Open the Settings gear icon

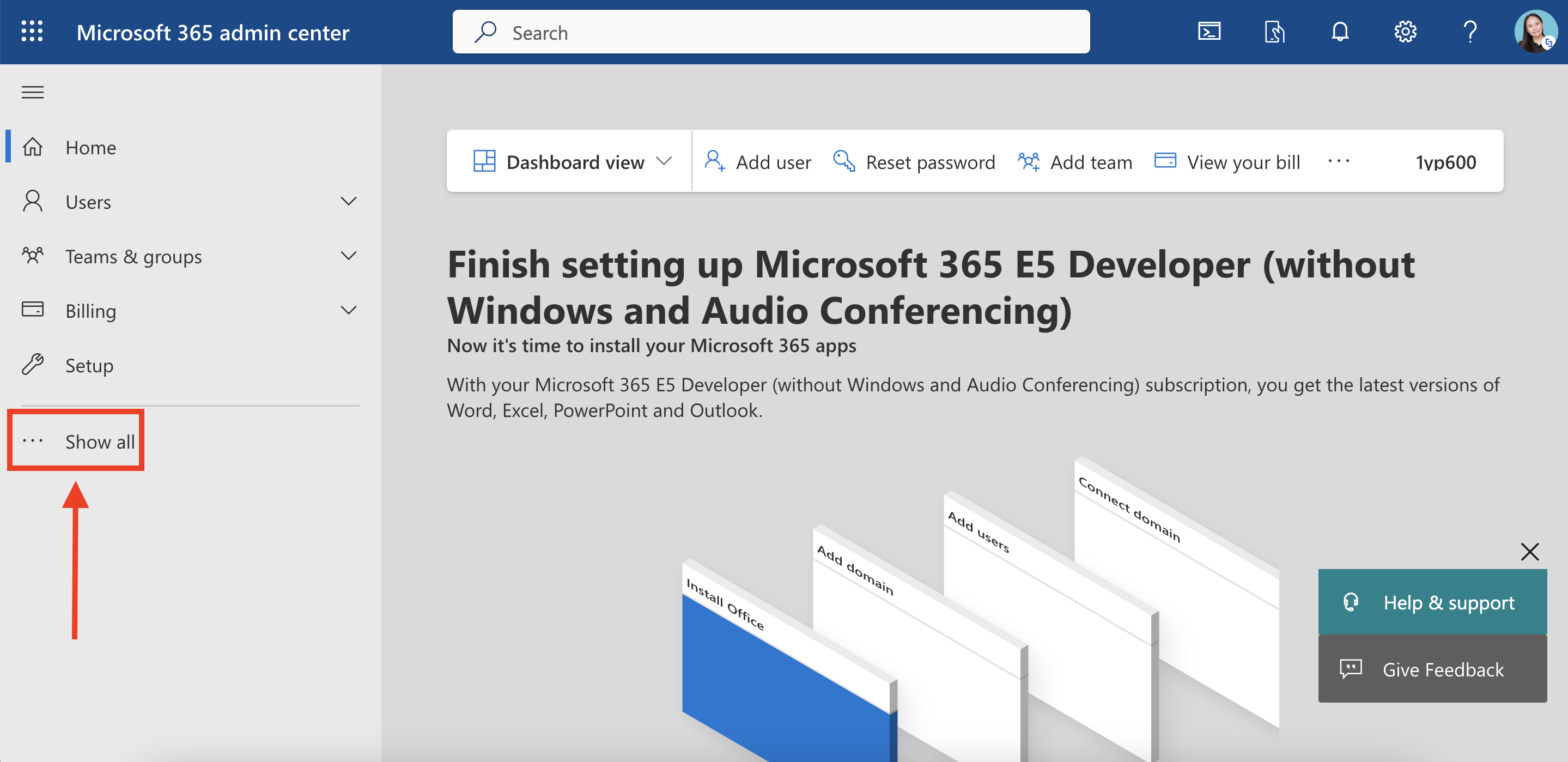pyautogui.click(x=1405, y=32)
